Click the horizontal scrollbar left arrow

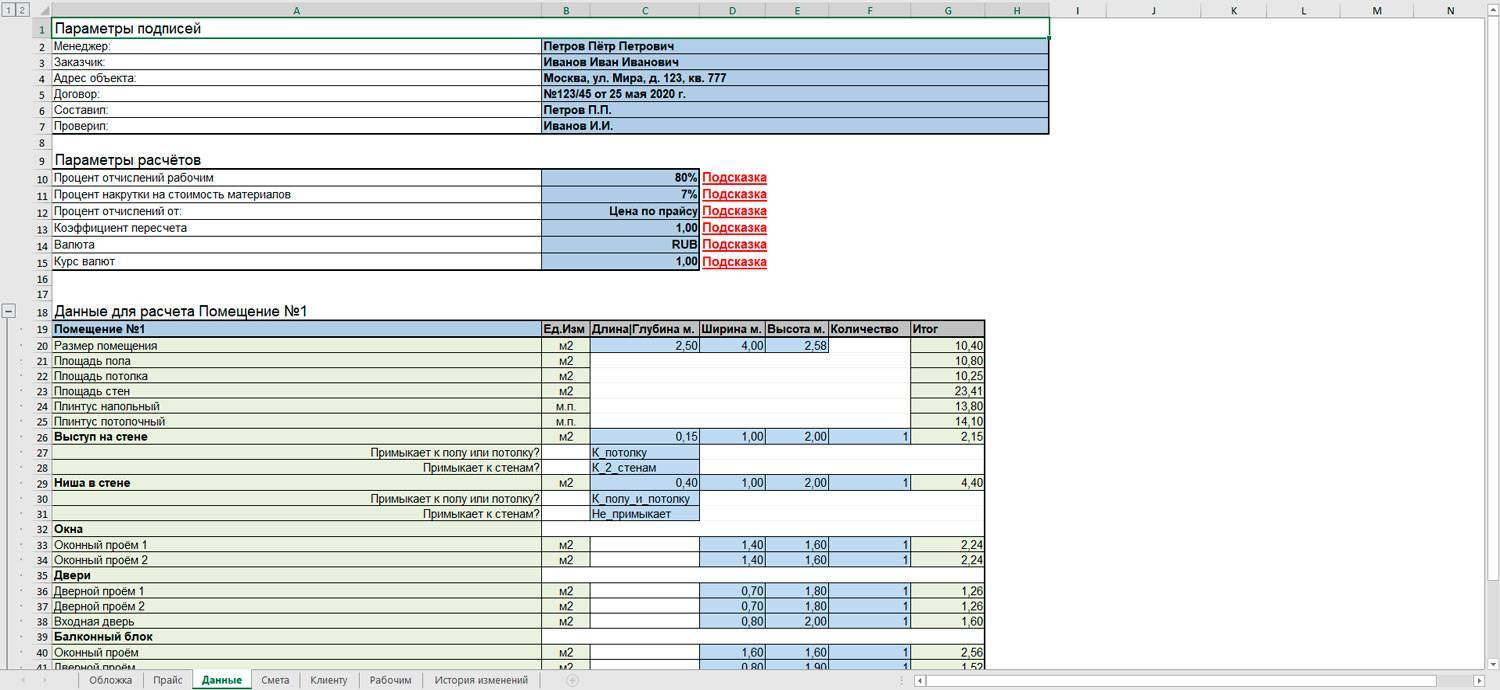coord(920,681)
